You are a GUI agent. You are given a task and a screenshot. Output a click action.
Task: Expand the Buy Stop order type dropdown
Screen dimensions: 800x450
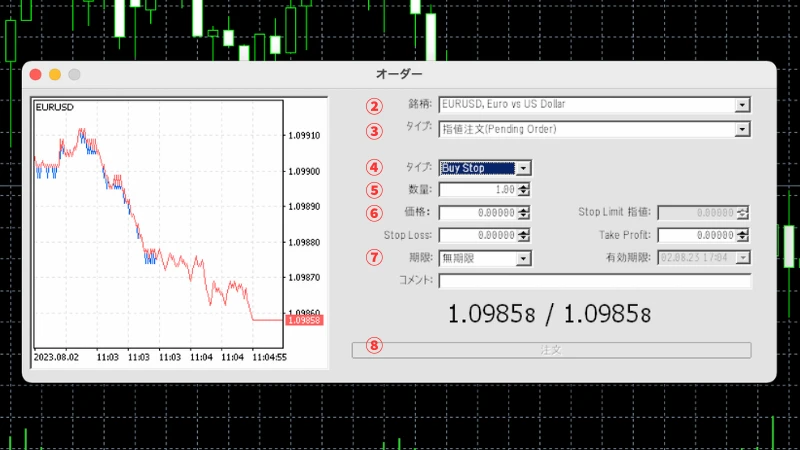click(523, 168)
